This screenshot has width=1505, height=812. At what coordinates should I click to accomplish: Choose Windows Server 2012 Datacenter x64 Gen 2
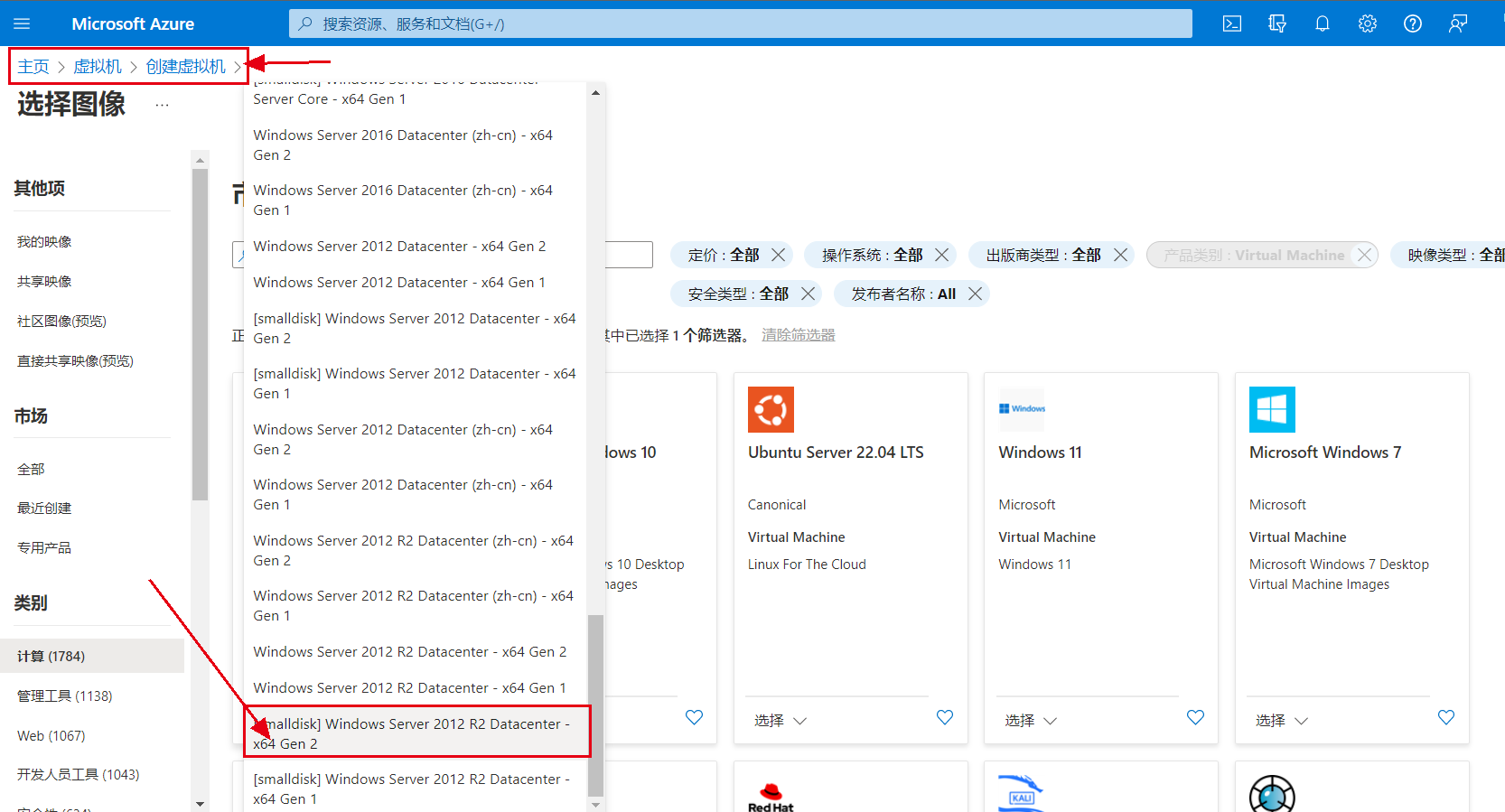[415, 246]
